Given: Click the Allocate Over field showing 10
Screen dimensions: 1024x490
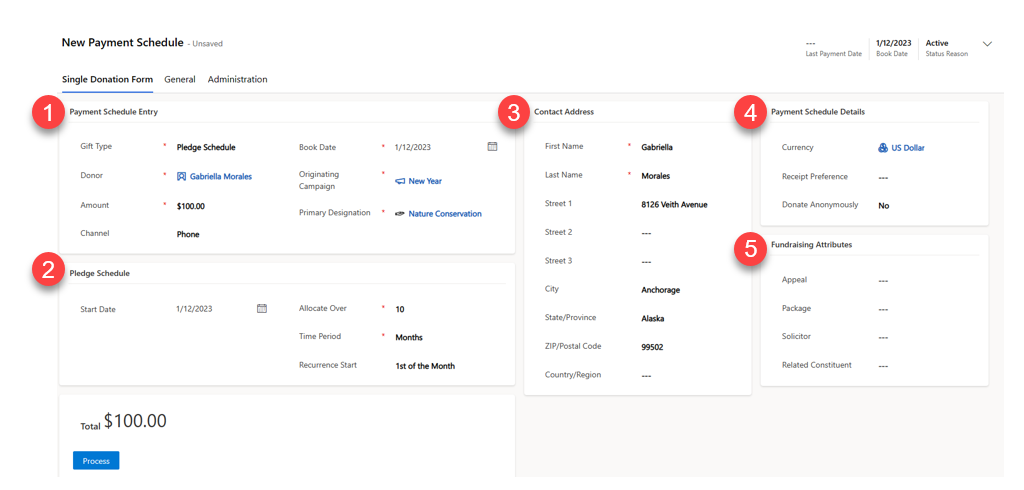Looking at the screenshot, I should [400, 309].
